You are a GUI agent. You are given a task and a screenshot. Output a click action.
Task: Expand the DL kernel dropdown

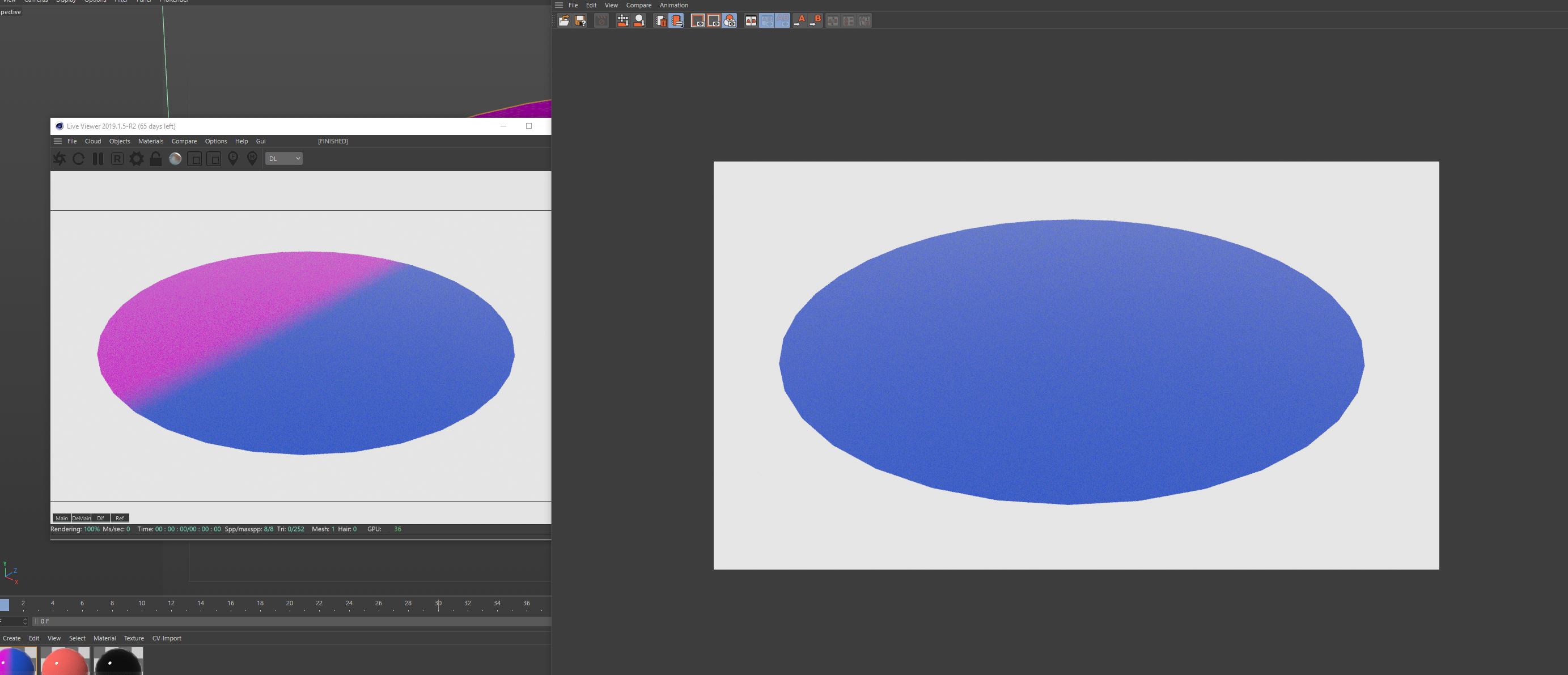[283, 159]
